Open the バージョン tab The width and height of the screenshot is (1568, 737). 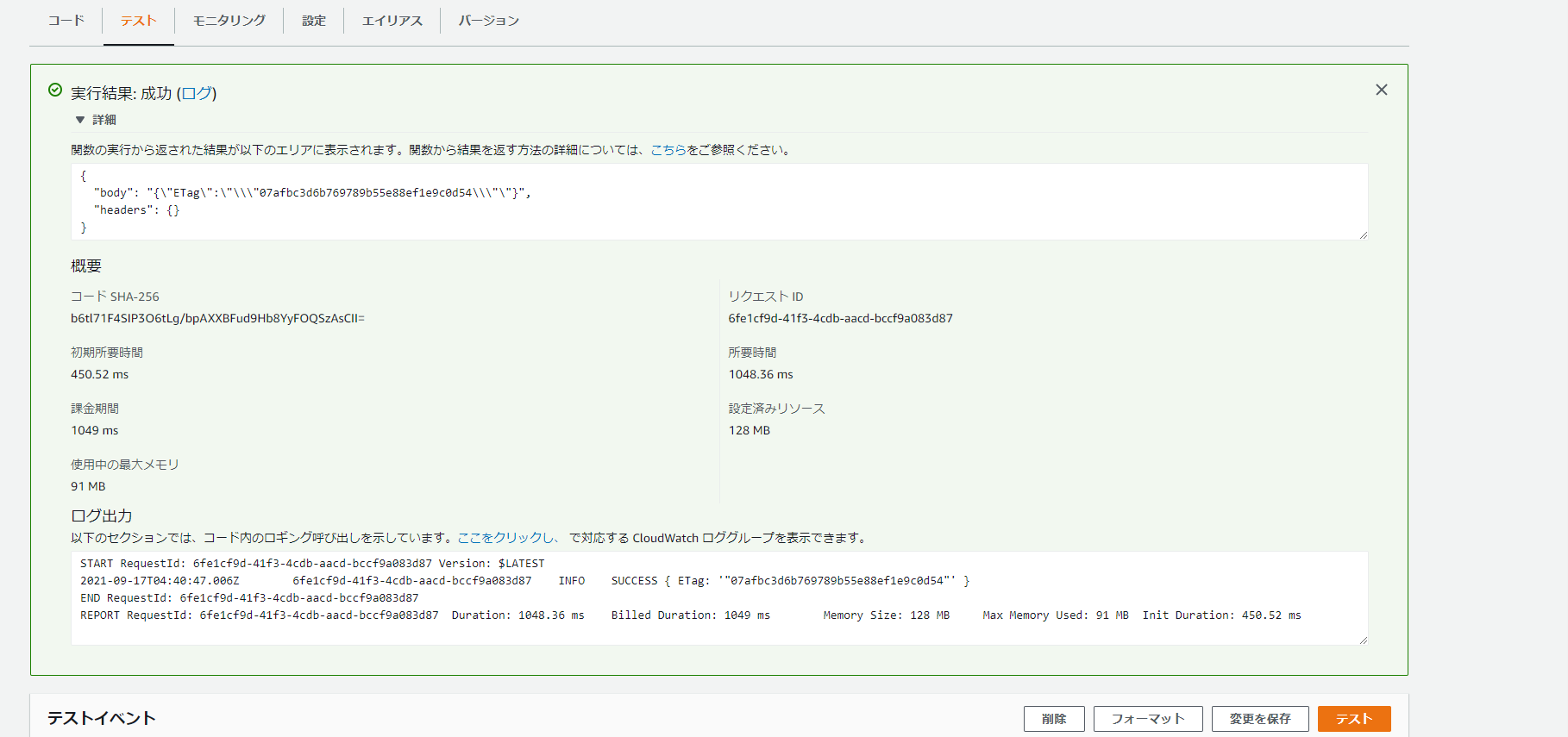[x=488, y=21]
